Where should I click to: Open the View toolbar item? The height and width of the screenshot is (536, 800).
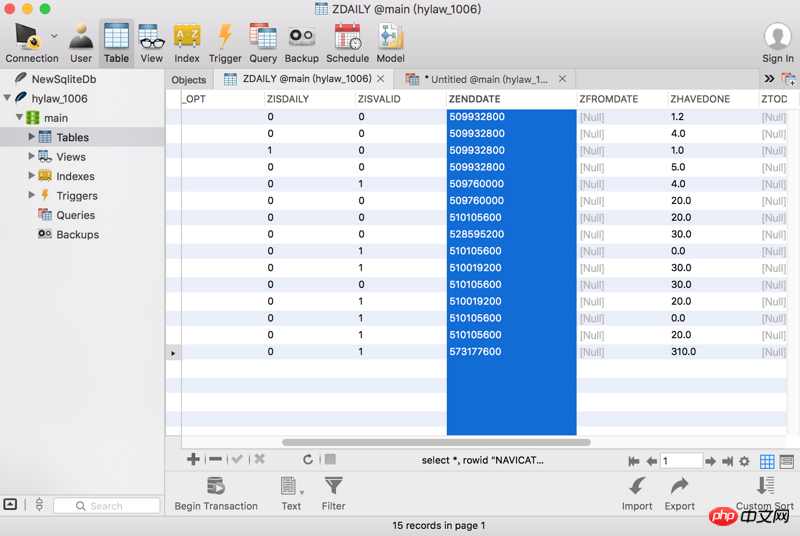coord(152,43)
